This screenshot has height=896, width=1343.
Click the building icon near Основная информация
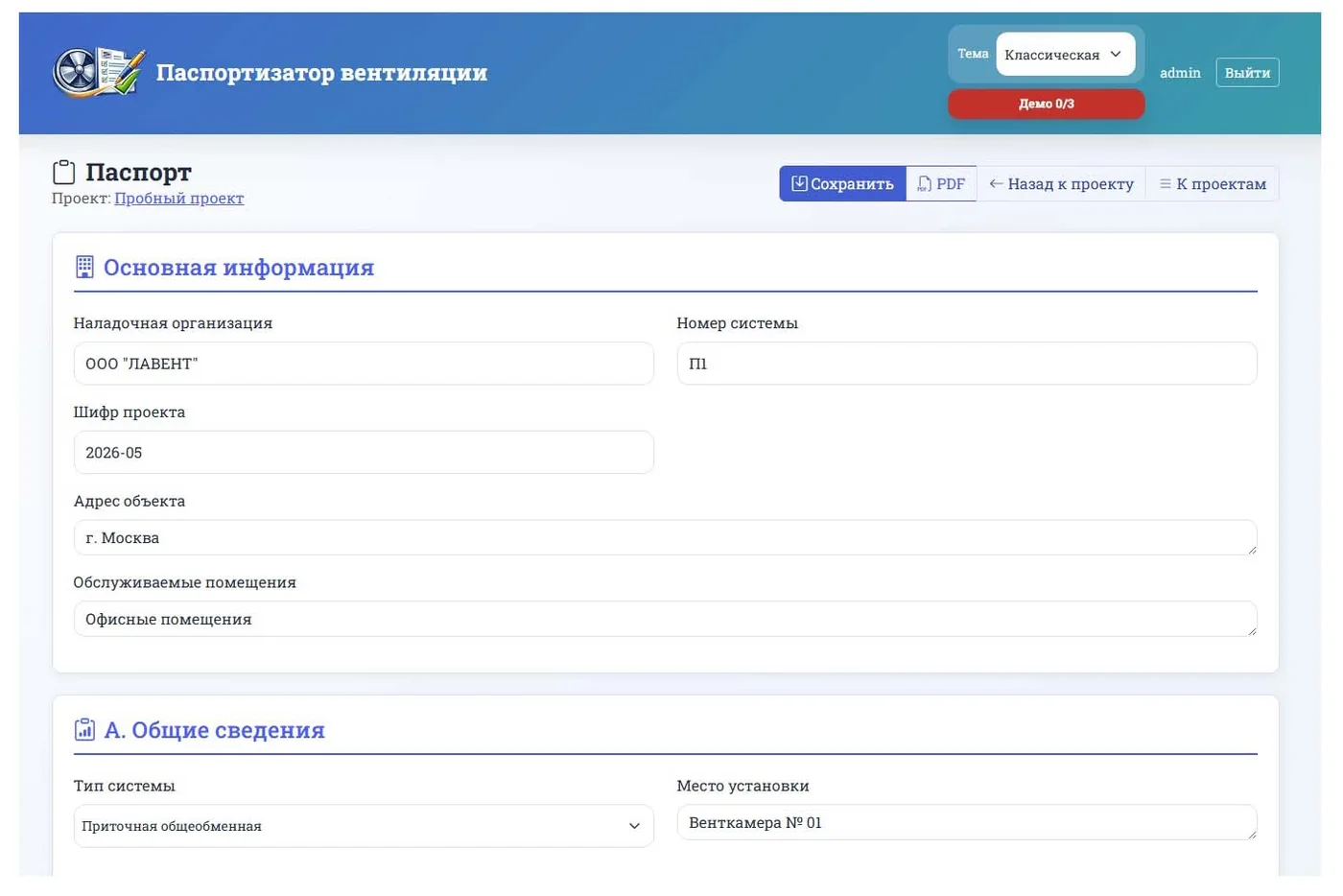[x=84, y=267]
